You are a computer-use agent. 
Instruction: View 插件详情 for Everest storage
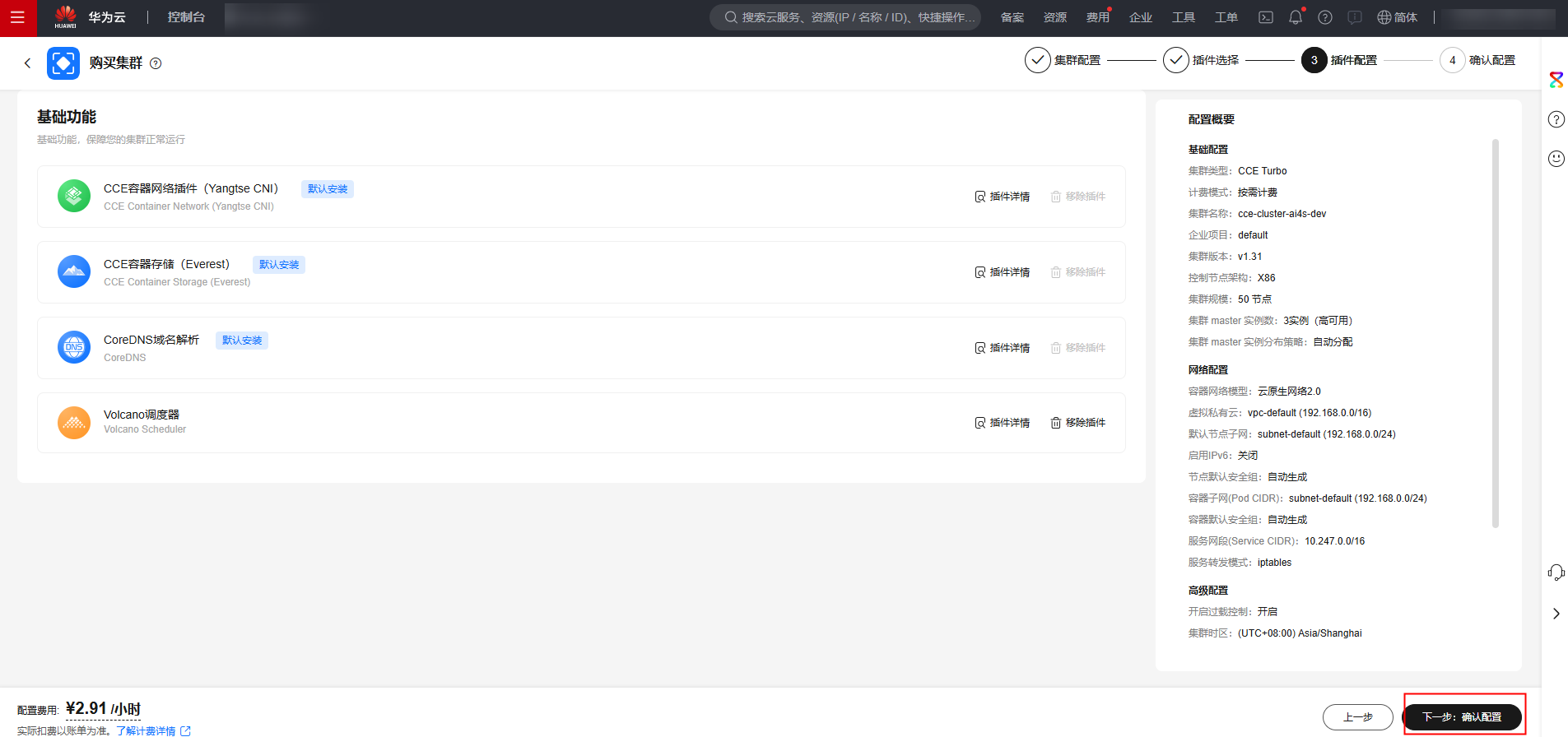point(1003,272)
